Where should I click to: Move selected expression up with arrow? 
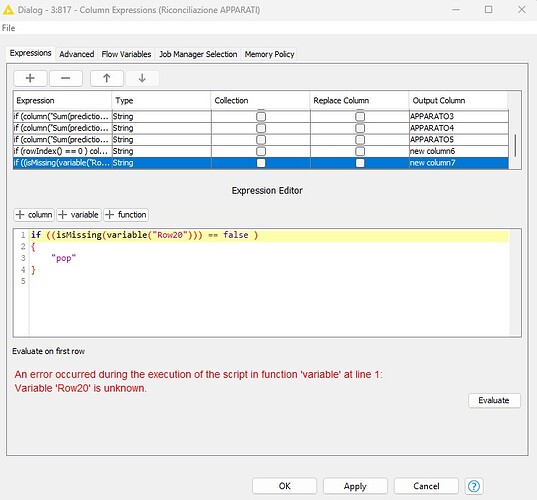click(x=107, y=78)
